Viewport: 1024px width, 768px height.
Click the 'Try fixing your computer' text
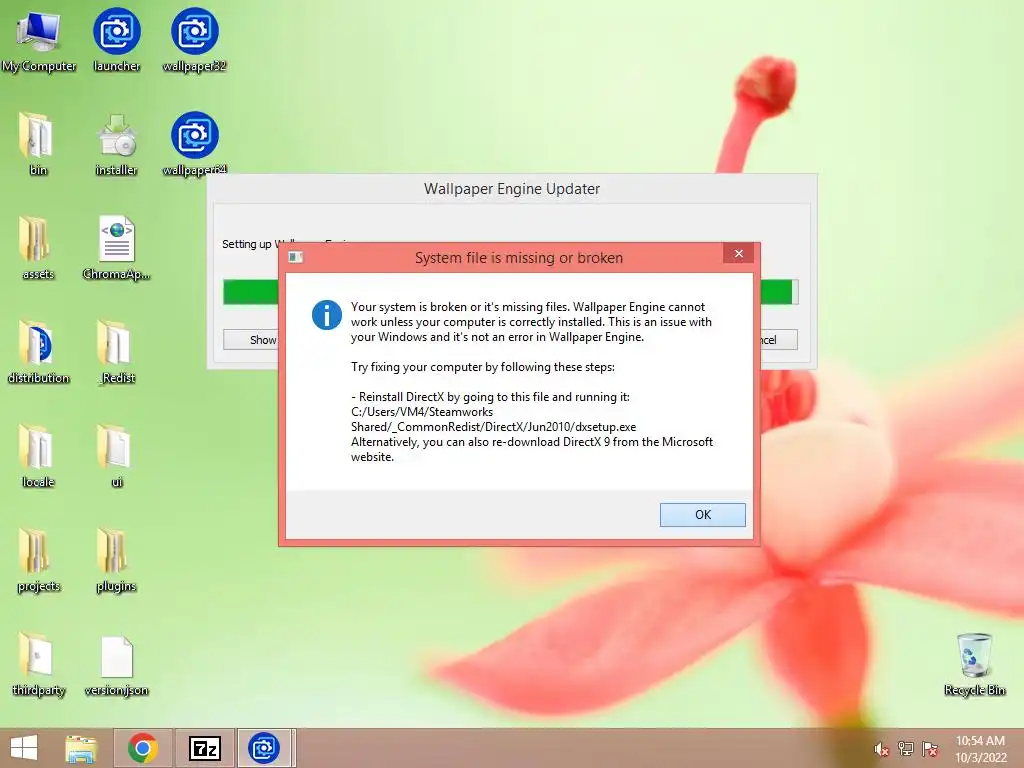coord(483,367)
